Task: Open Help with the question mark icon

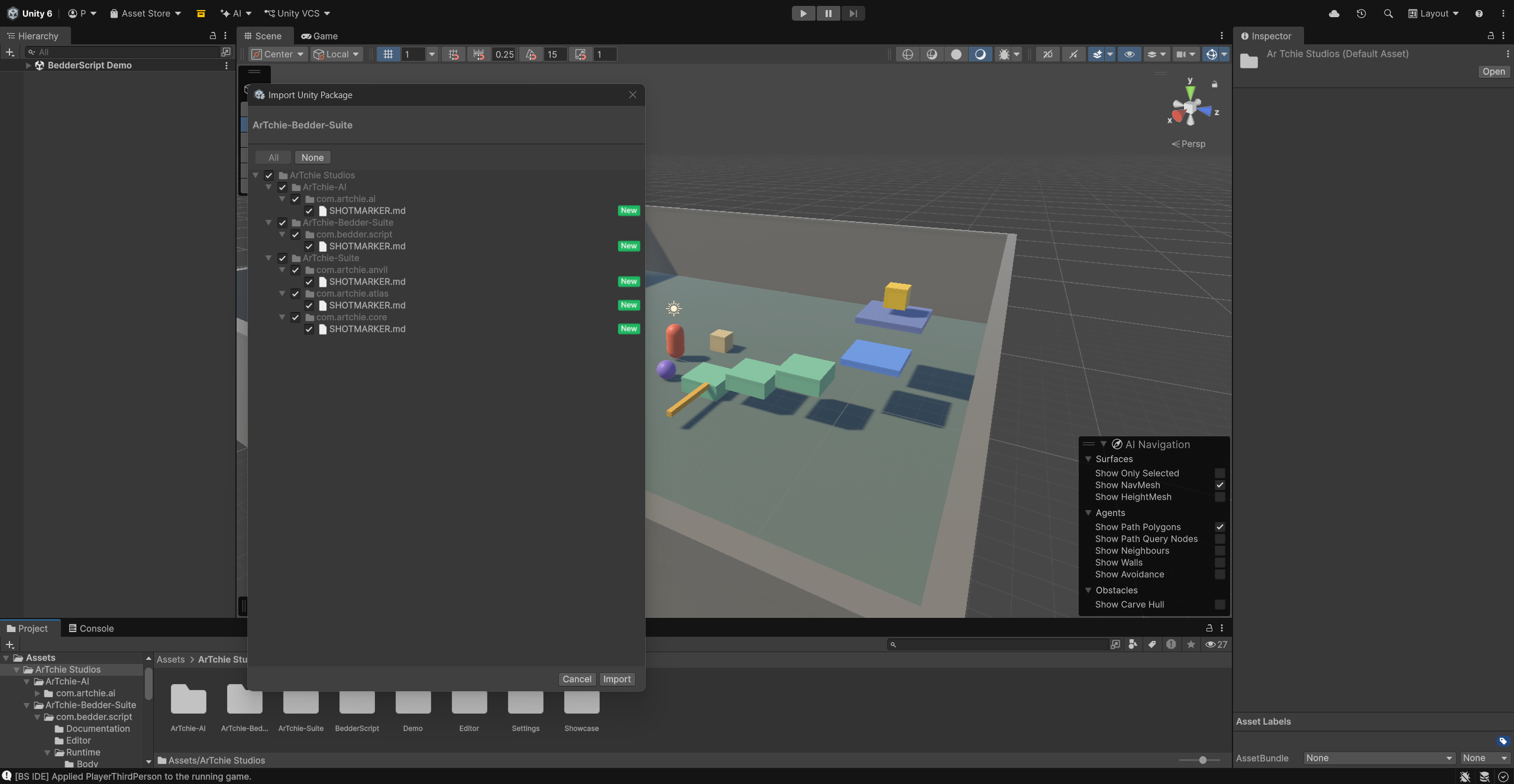Action: coord(1479,13)
